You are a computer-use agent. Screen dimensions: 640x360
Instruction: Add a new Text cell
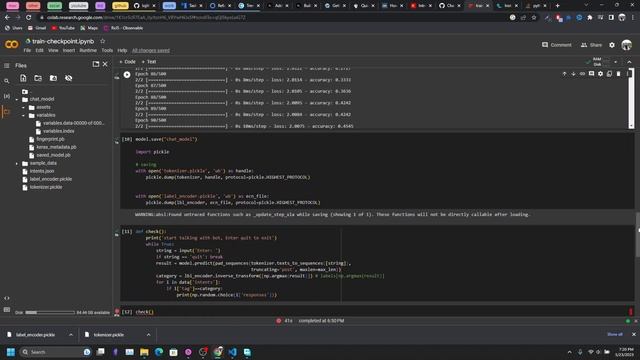tap(149, 62)
